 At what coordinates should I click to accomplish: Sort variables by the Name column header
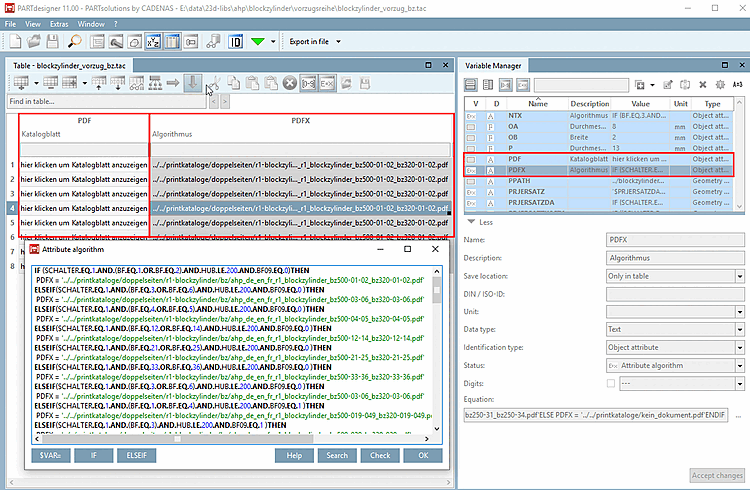click(x=538, y=103)
